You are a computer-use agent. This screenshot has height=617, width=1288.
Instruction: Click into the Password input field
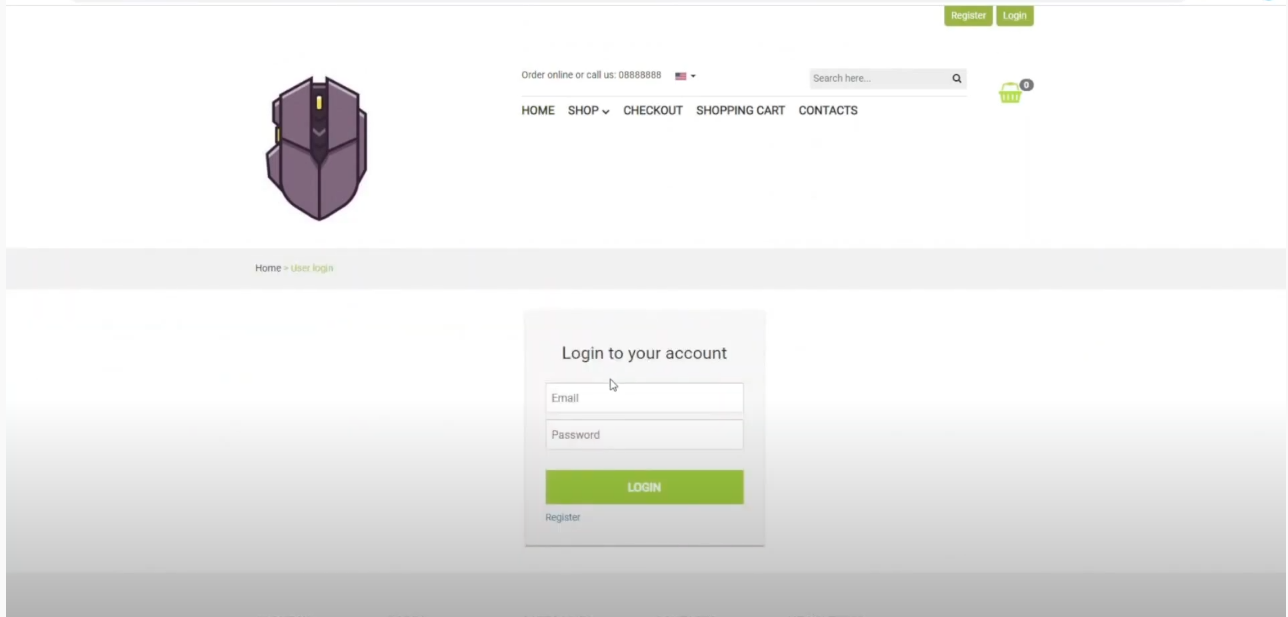pyautogui.click(x=644, y=435)
